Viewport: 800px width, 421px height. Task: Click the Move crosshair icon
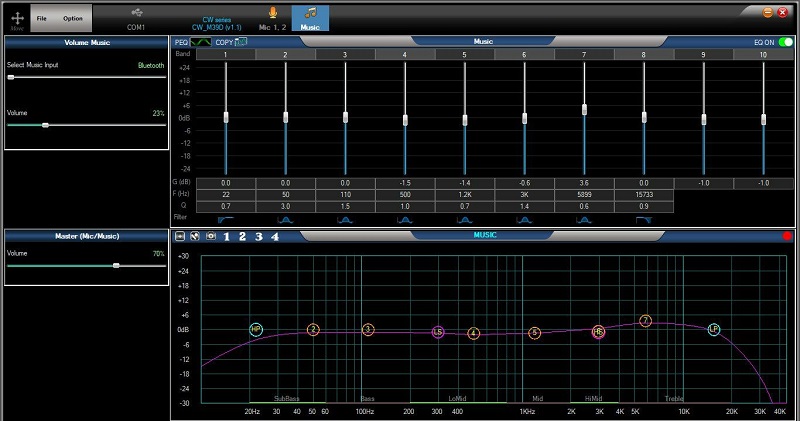pos(15,16)
